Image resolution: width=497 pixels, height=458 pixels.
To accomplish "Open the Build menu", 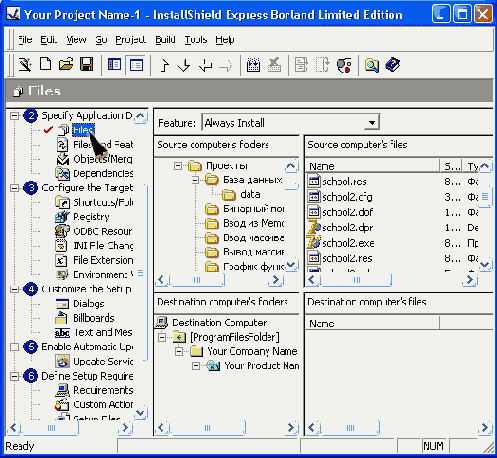I will click(x=165, y=40).
